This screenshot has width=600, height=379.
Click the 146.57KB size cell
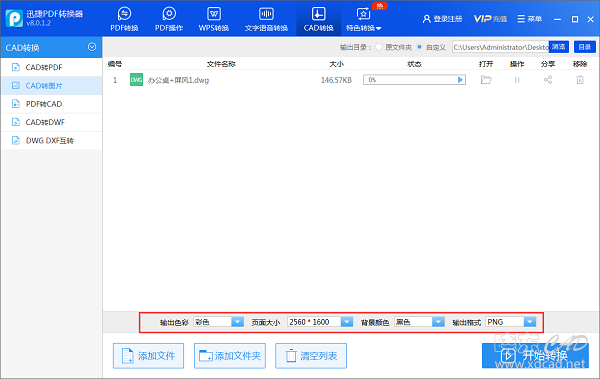pyautogui.click(x=336, y=80)
